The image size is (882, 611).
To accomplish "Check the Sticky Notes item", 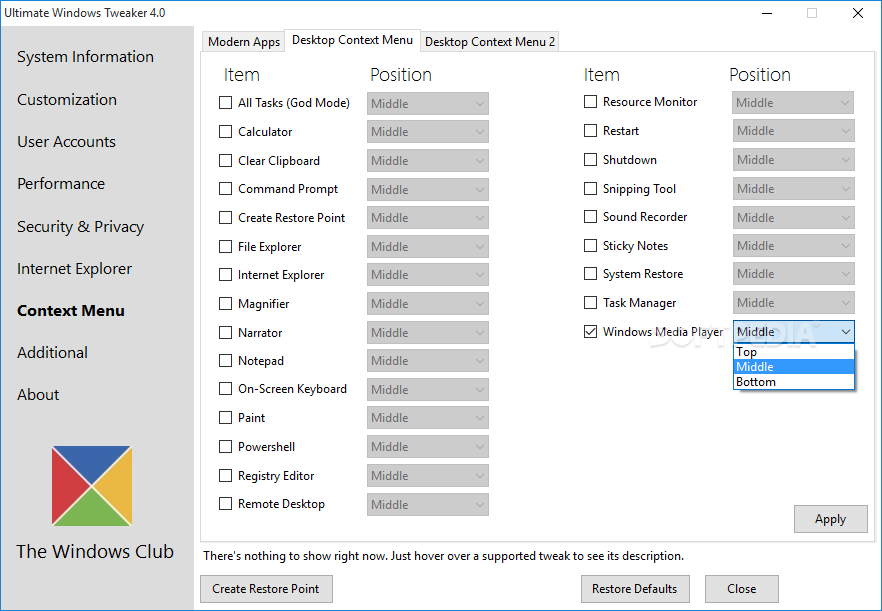I will coord(591,246).
